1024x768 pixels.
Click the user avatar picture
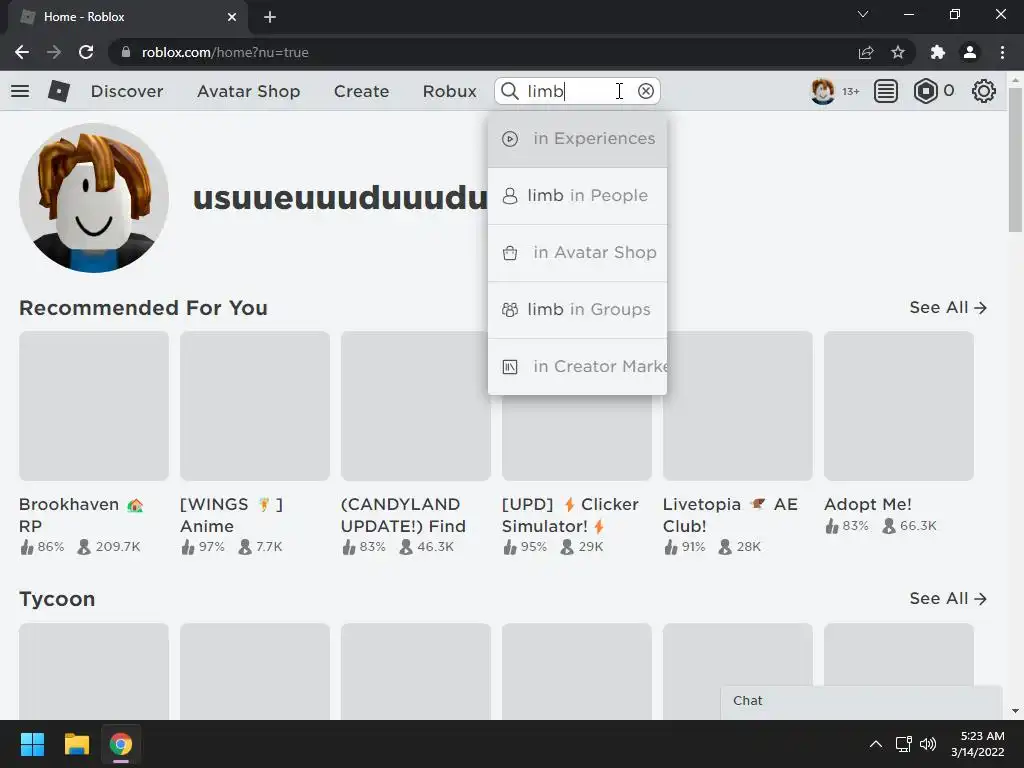(94, 198)
